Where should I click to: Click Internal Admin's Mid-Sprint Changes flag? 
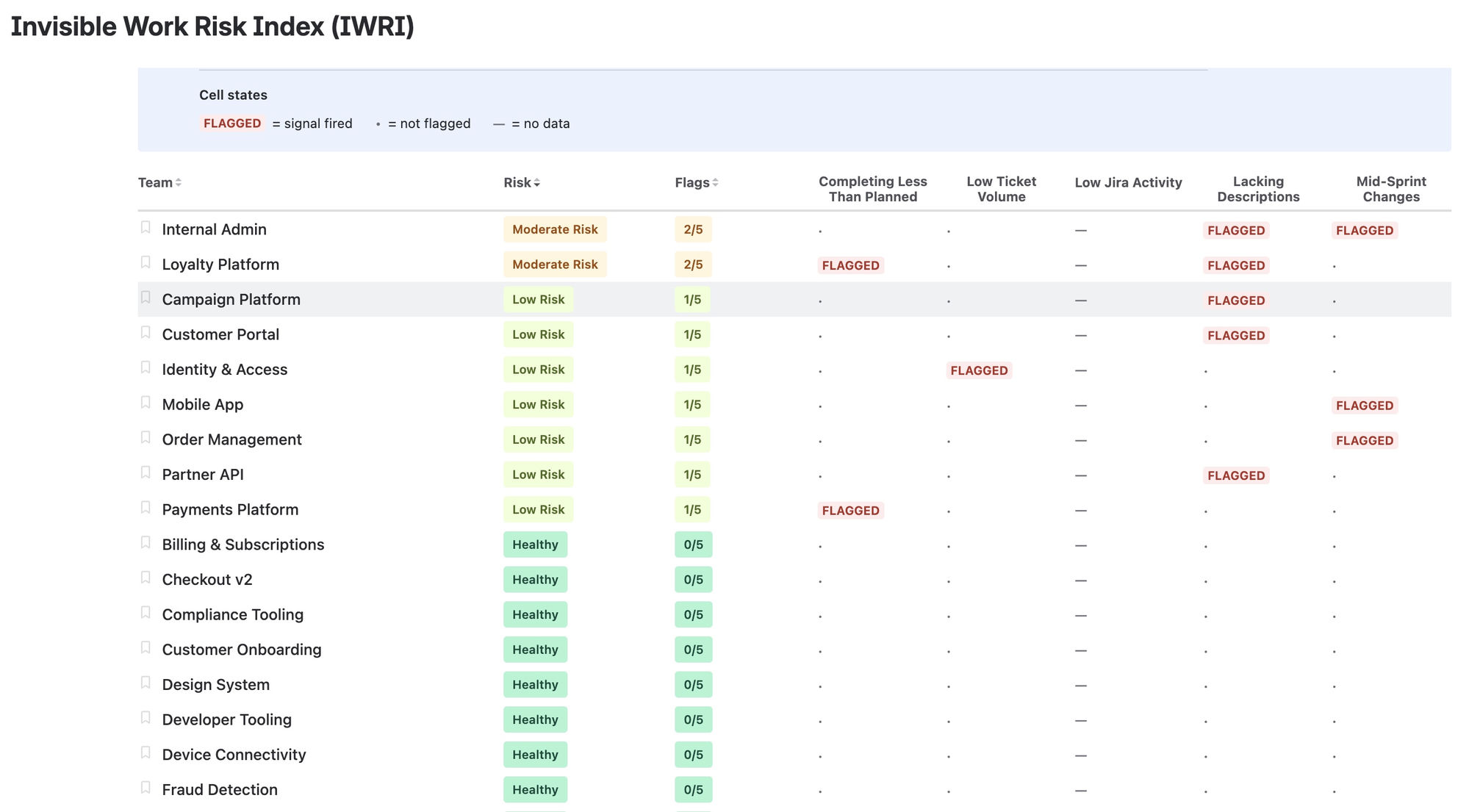coord(1365,230)
